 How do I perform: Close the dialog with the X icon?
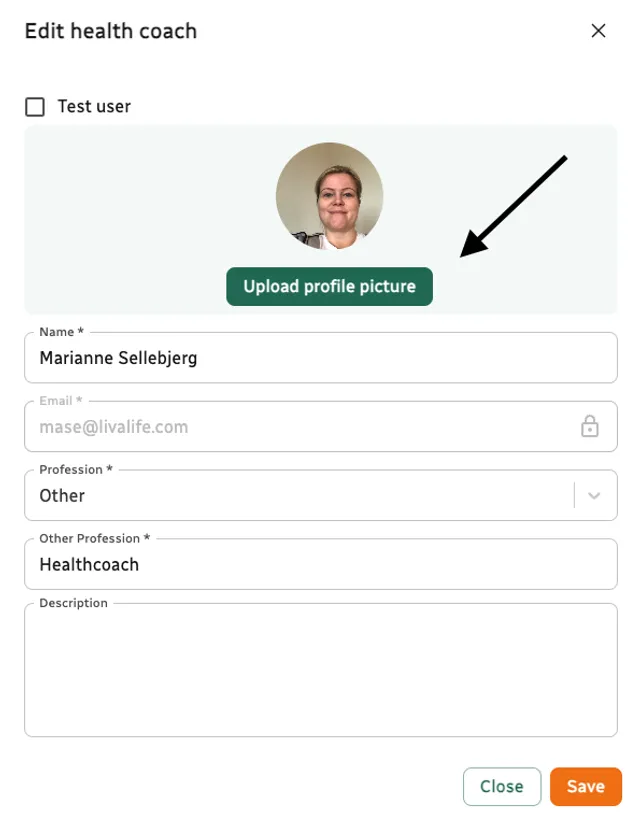tap(599, 31)
